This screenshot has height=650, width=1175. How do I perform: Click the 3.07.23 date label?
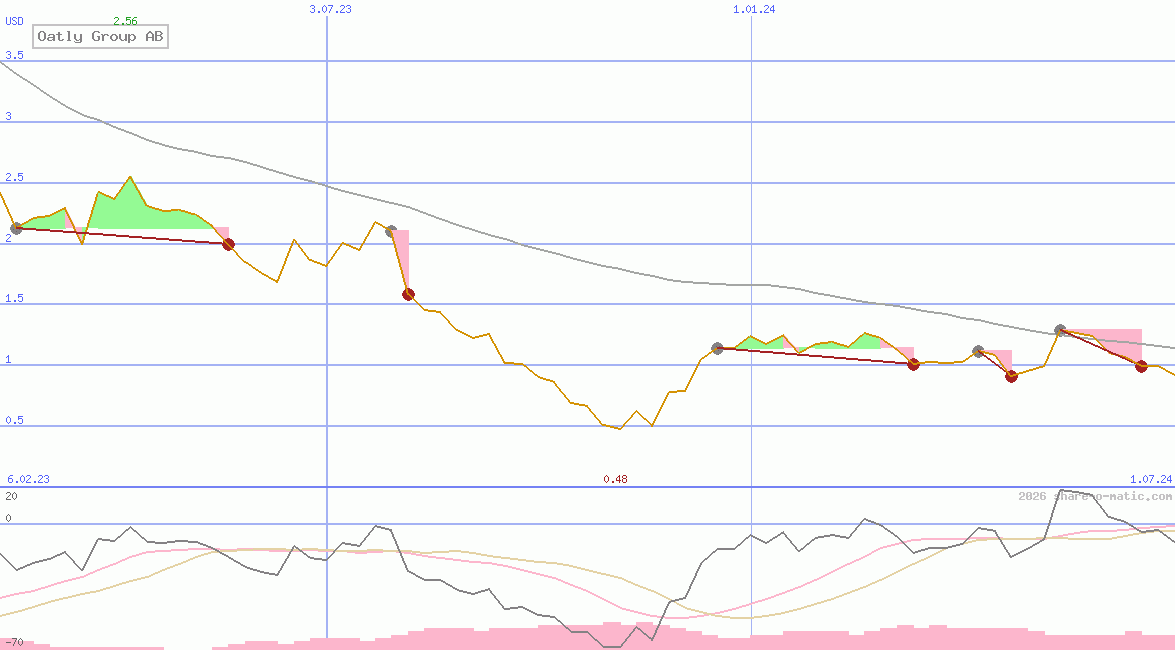[330, 9]
